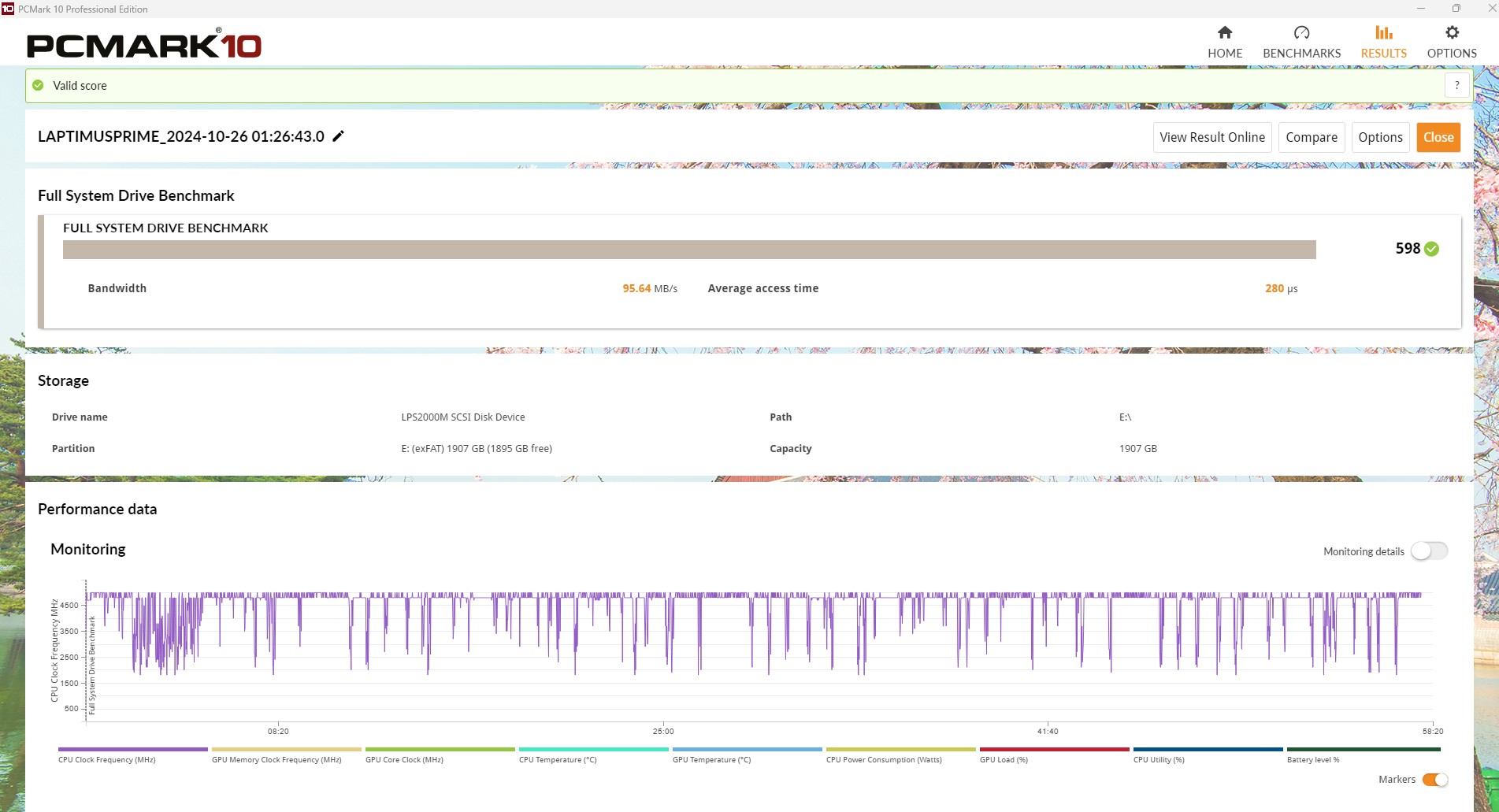Image resolution: width=1499 pixels, height=812 pixels.
Task: Click the 25:00 time axis label
Action: point(663,732)
